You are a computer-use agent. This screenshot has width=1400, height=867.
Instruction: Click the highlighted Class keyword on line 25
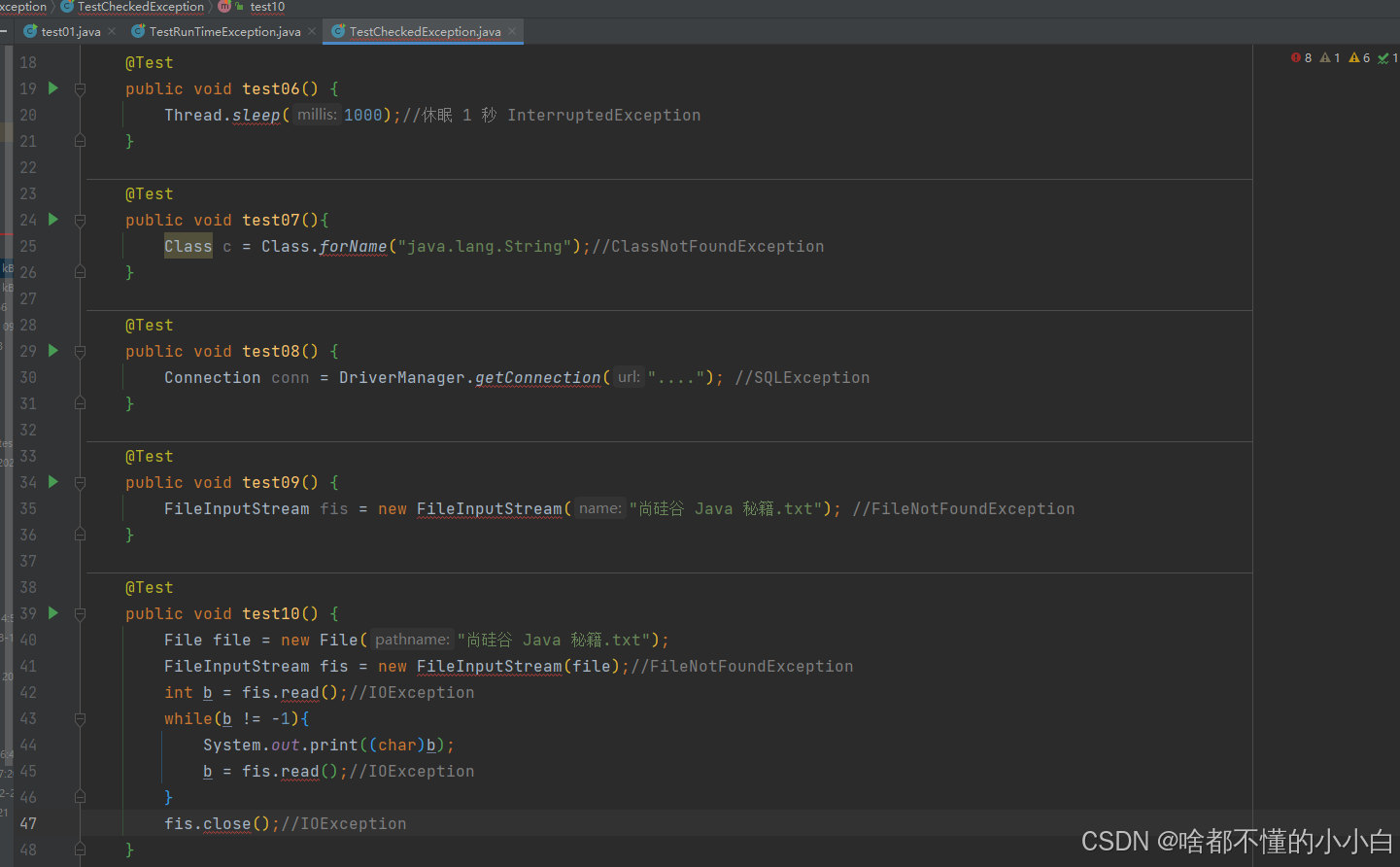point(188,246)
